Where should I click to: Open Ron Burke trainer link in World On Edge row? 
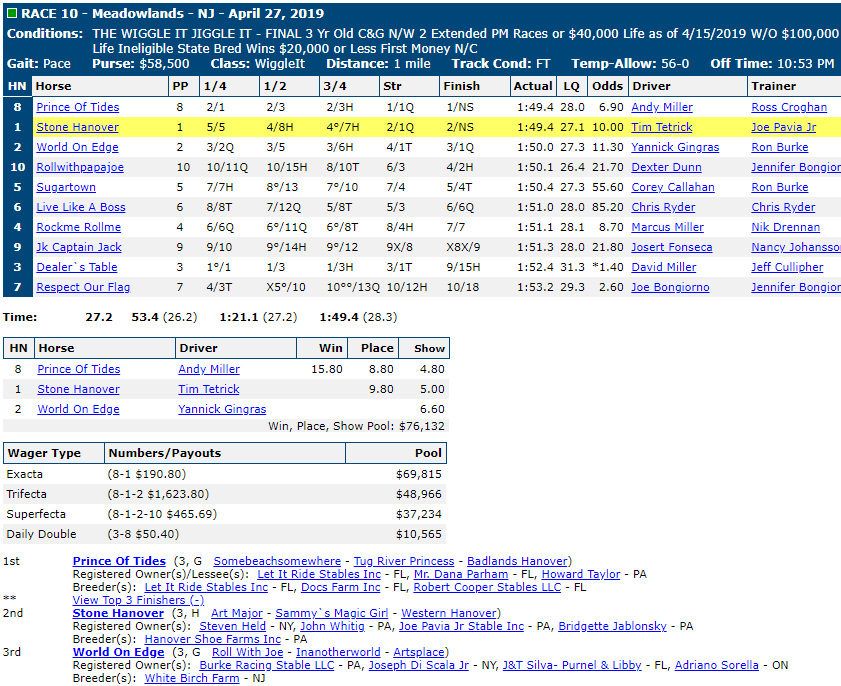780,147
